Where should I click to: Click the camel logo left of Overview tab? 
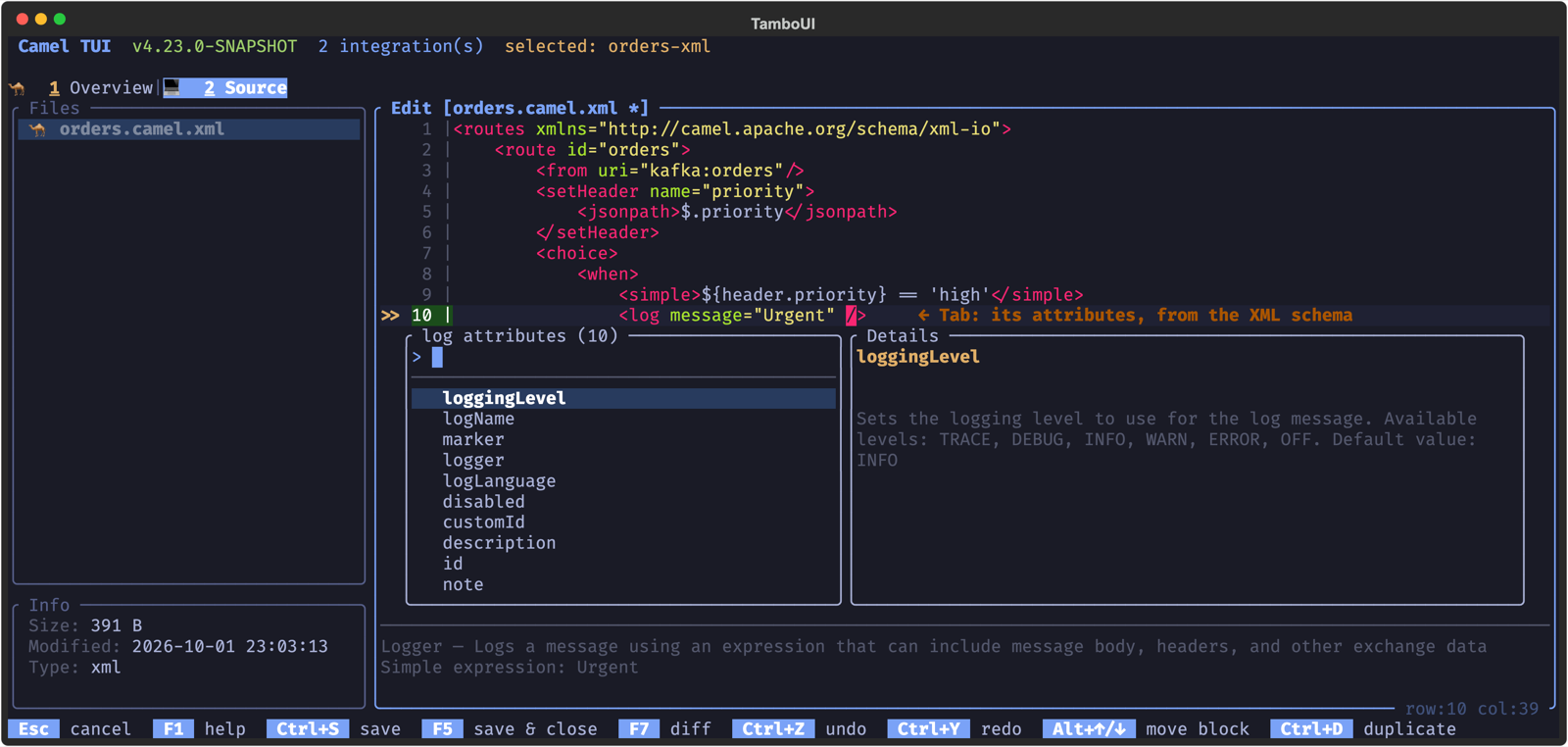tap(18, 88)
